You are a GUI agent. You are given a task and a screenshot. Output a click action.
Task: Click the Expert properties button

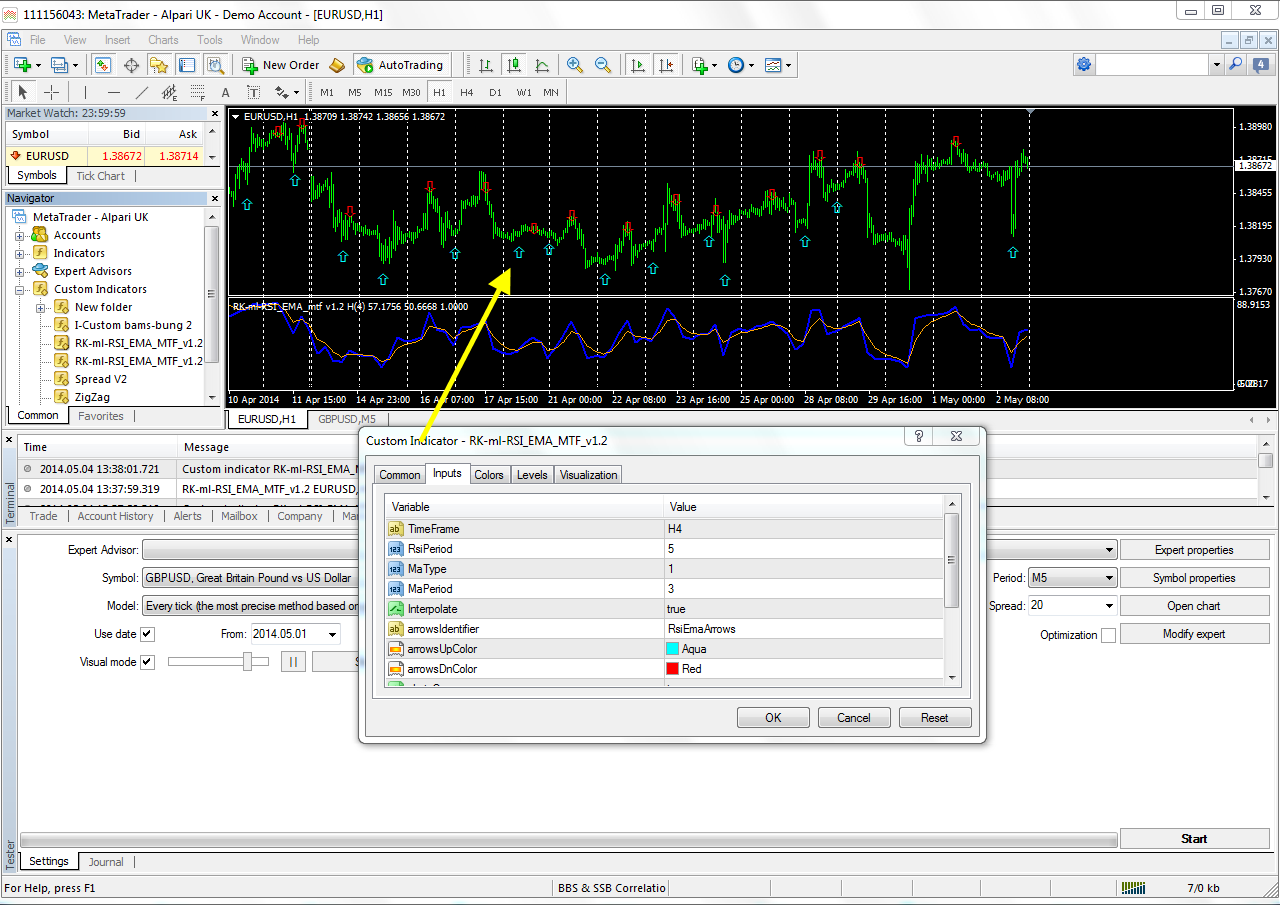[x=1194, y=550]
